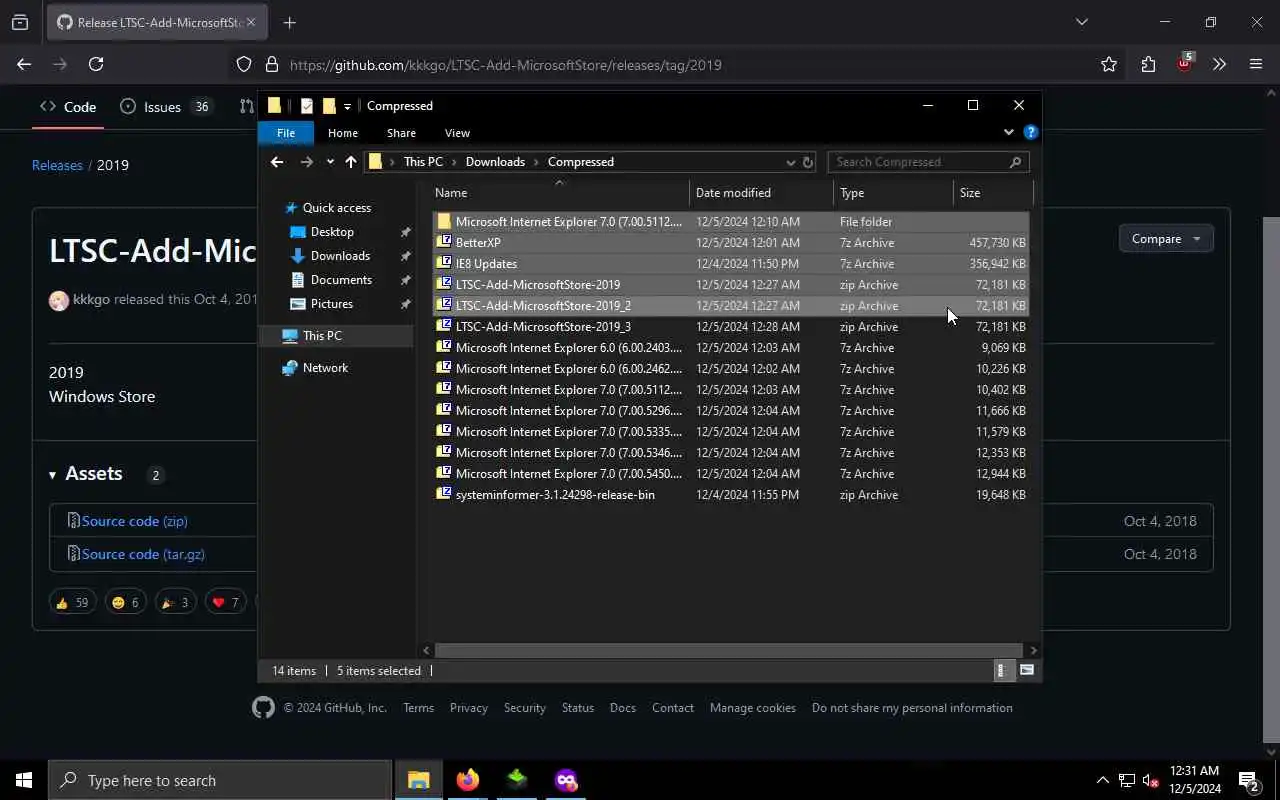Open Customize Quick Access Toolbar dropdown
This screenshot has width=1280, height=800.
(347, 106)
